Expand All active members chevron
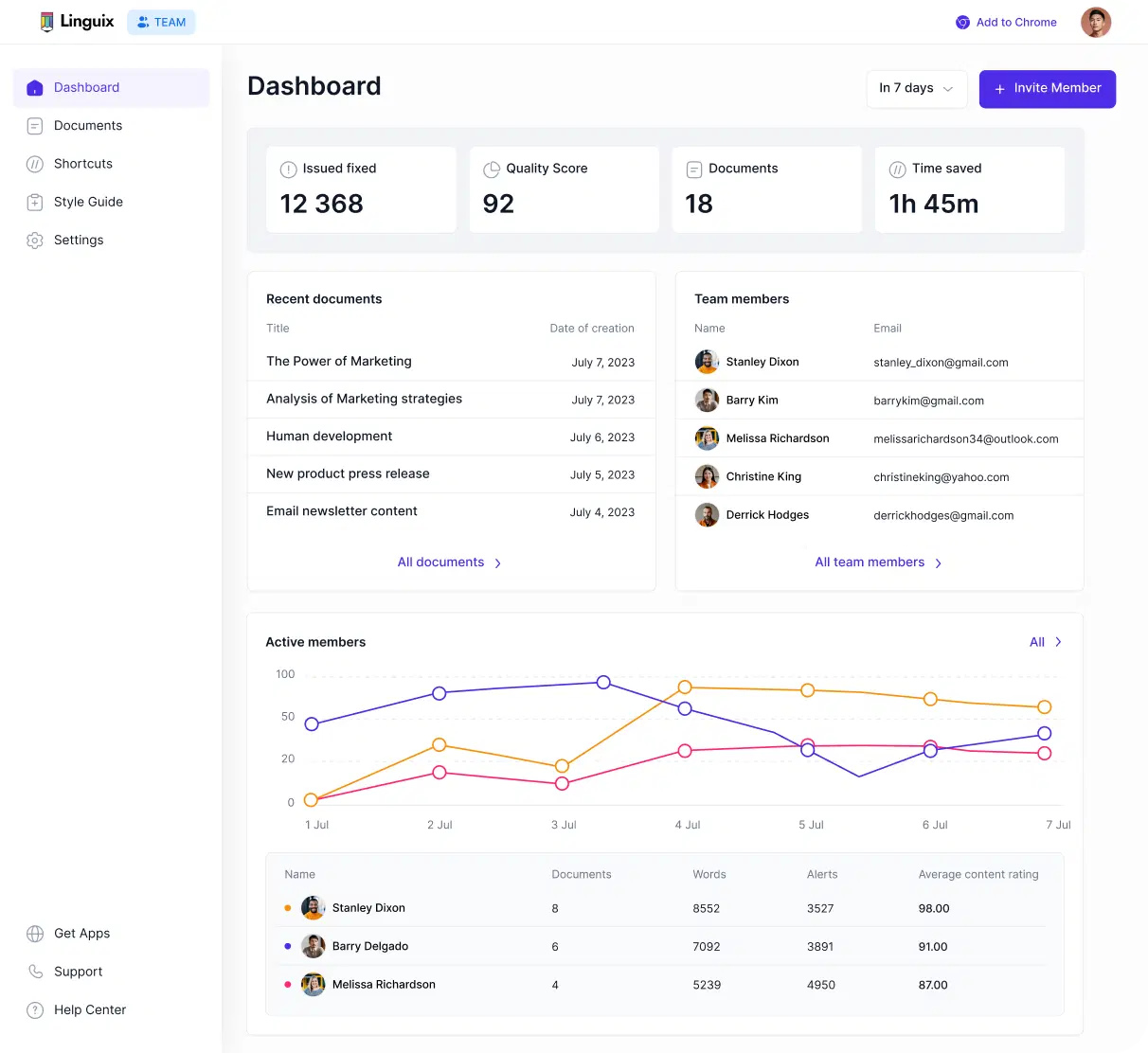 1058,642
